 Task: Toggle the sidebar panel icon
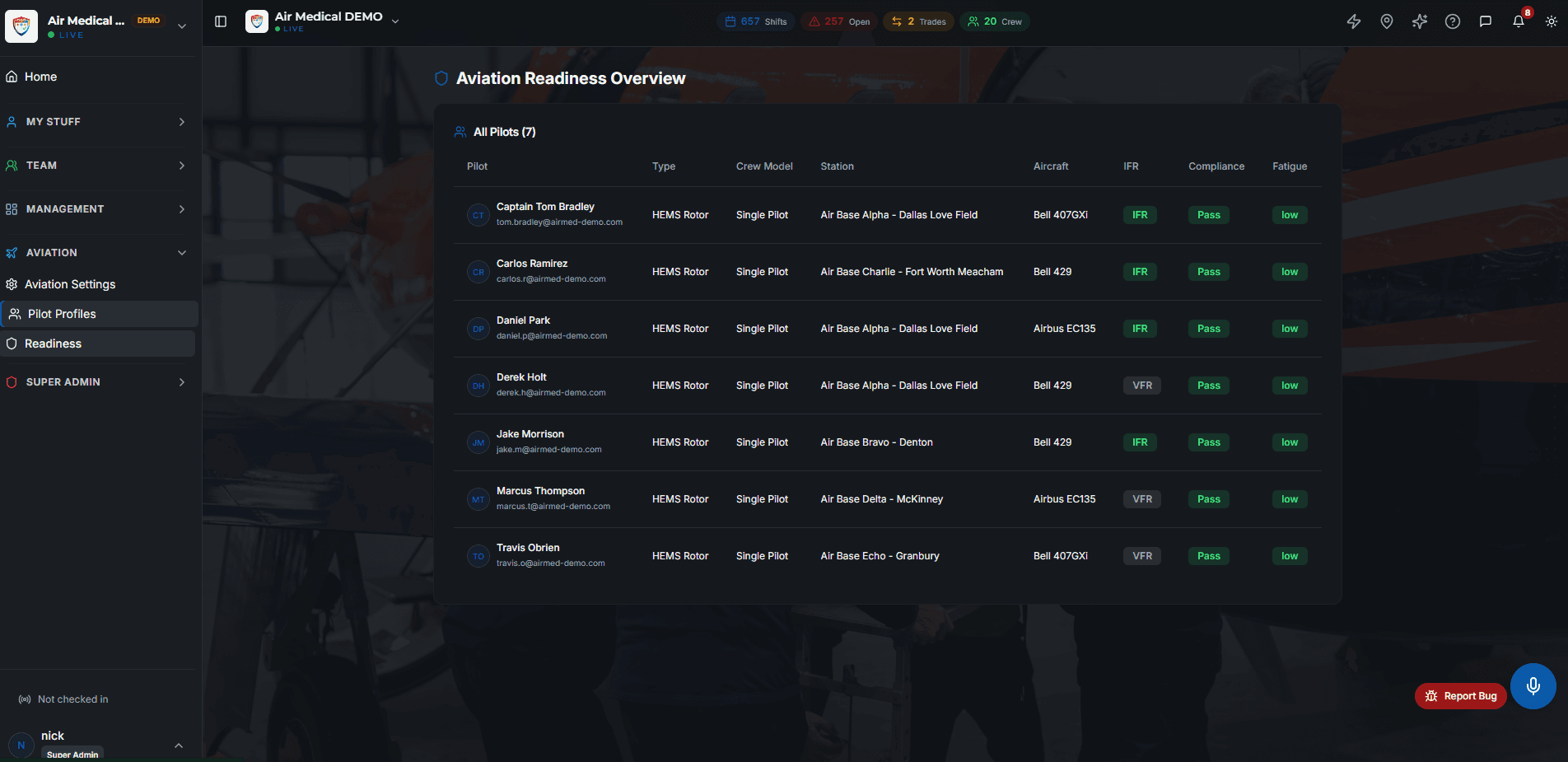click(221, 21)
